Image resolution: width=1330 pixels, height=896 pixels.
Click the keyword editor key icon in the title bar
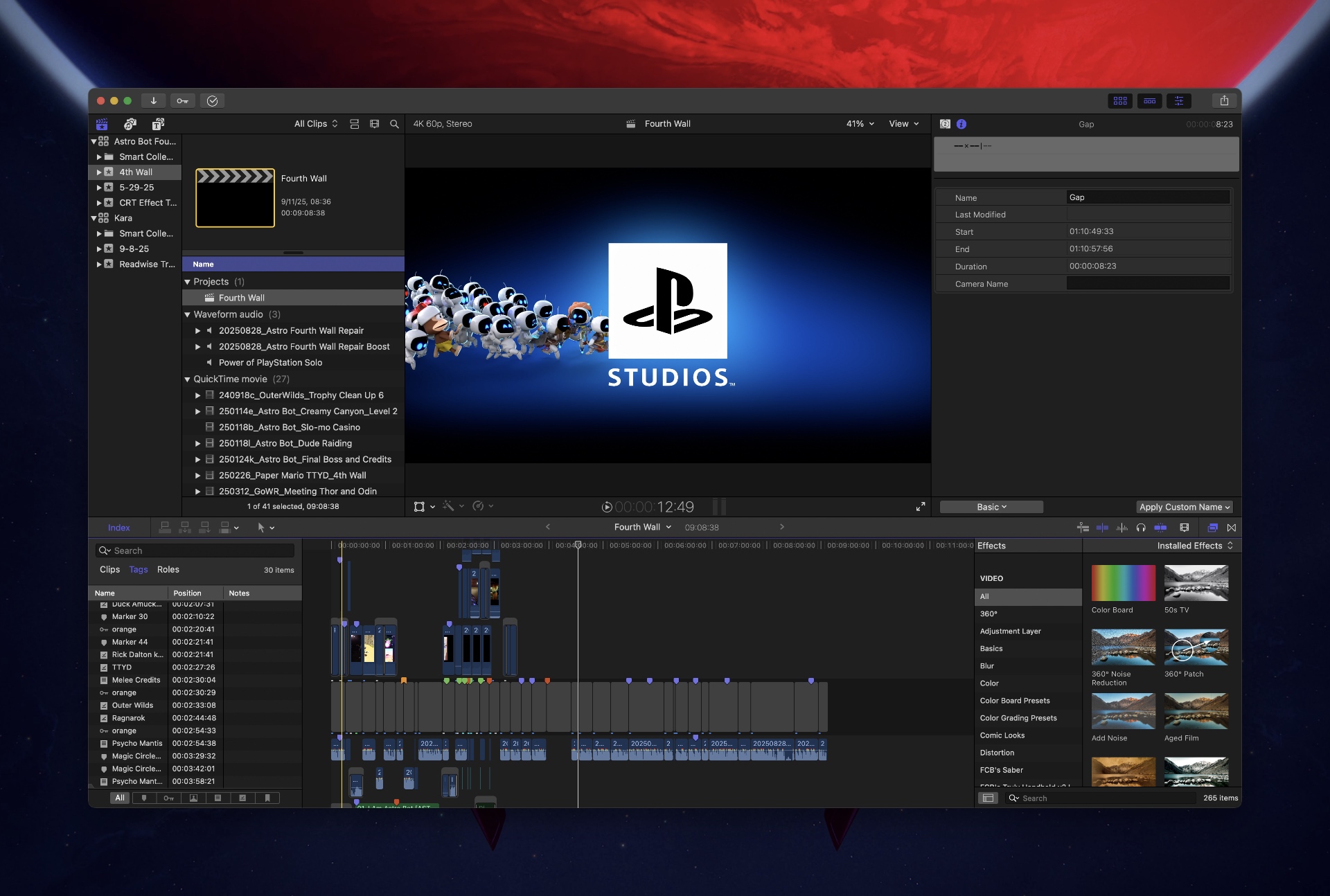[182, 101]
